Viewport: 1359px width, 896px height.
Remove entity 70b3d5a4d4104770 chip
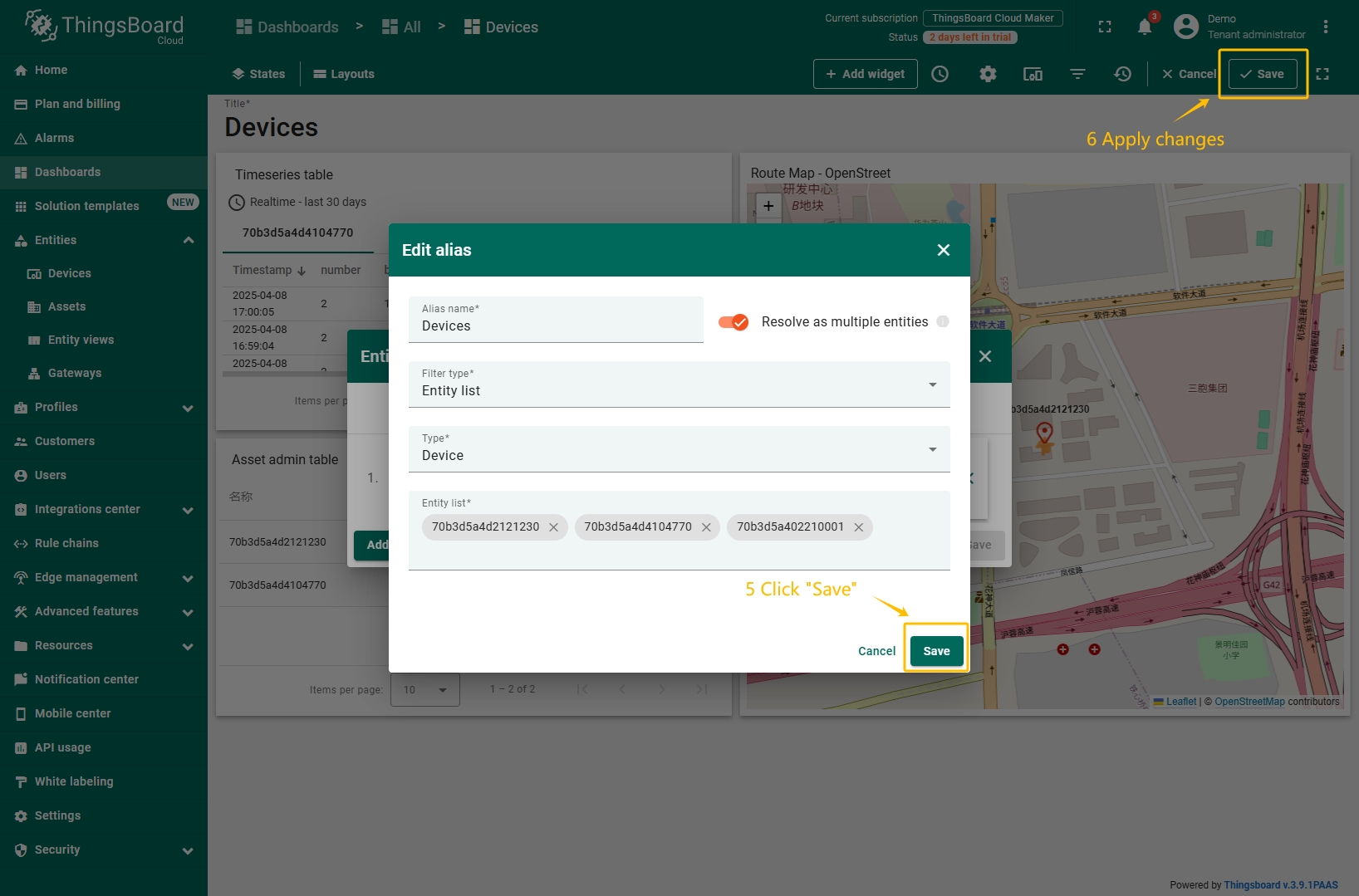[706, 527]
